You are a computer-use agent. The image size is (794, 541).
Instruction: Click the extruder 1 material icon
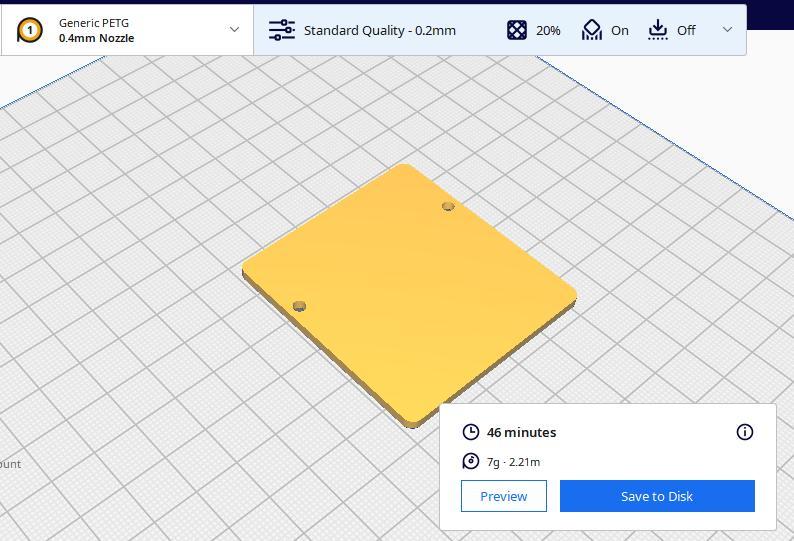[29, 30]
